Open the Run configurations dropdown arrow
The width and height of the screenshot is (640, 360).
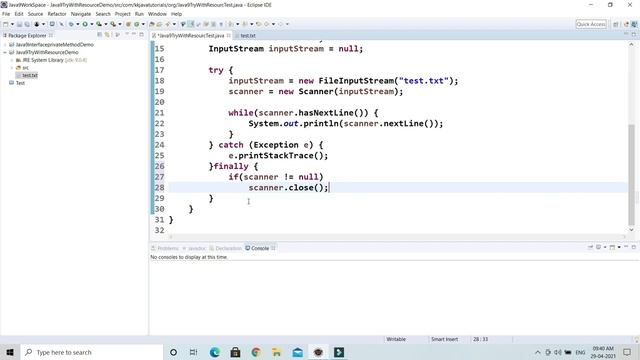coord(91,24)
